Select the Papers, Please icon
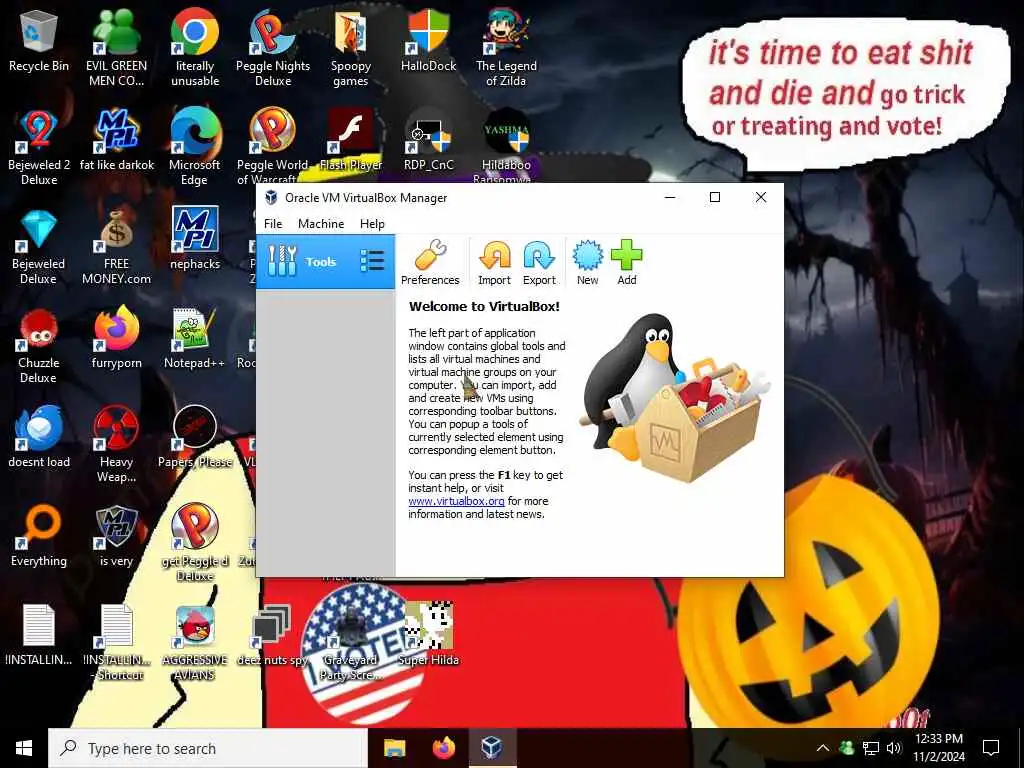The image size is (1024, 768). click(195, 437)
